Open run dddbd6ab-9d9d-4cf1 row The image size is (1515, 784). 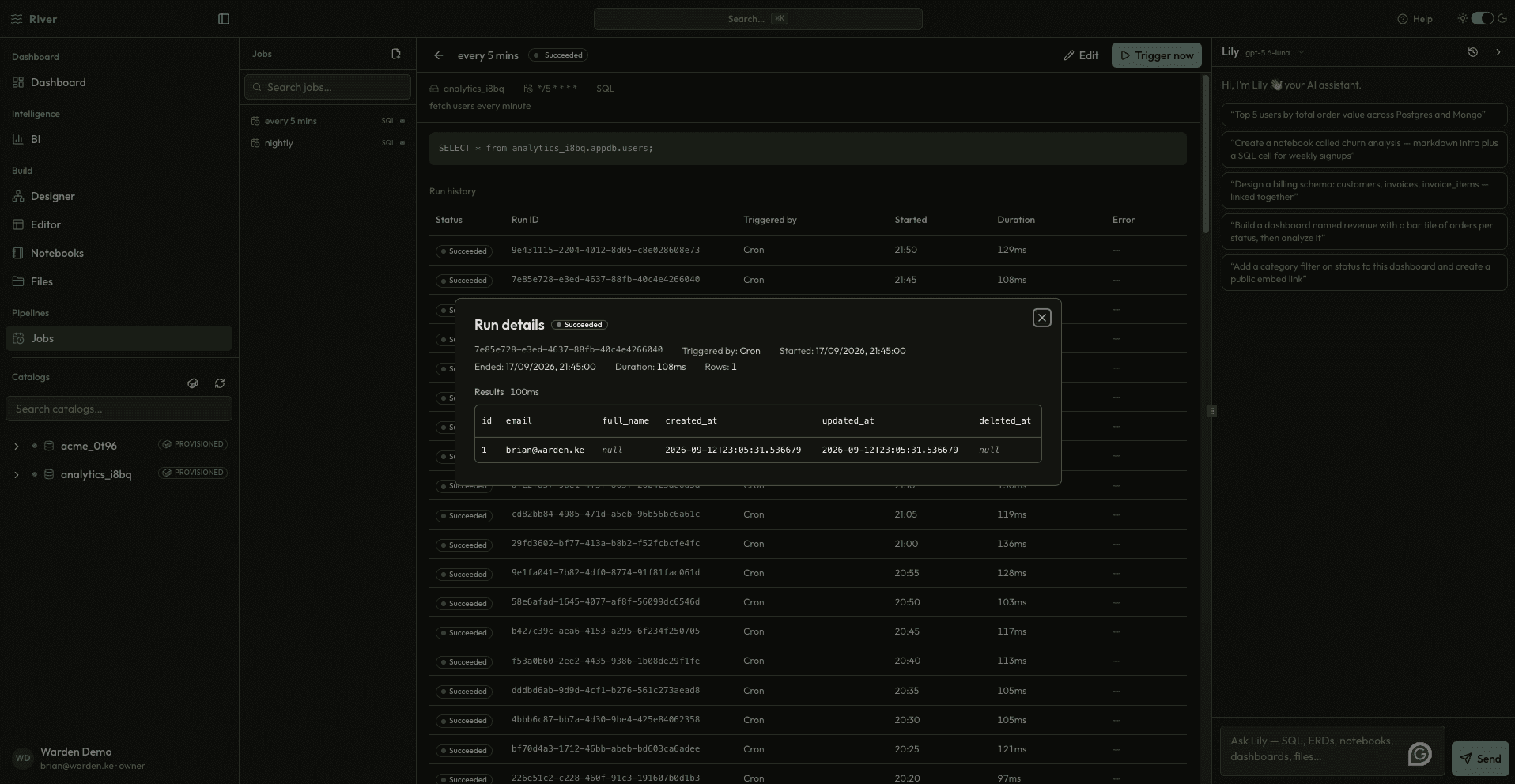point(807,691)
